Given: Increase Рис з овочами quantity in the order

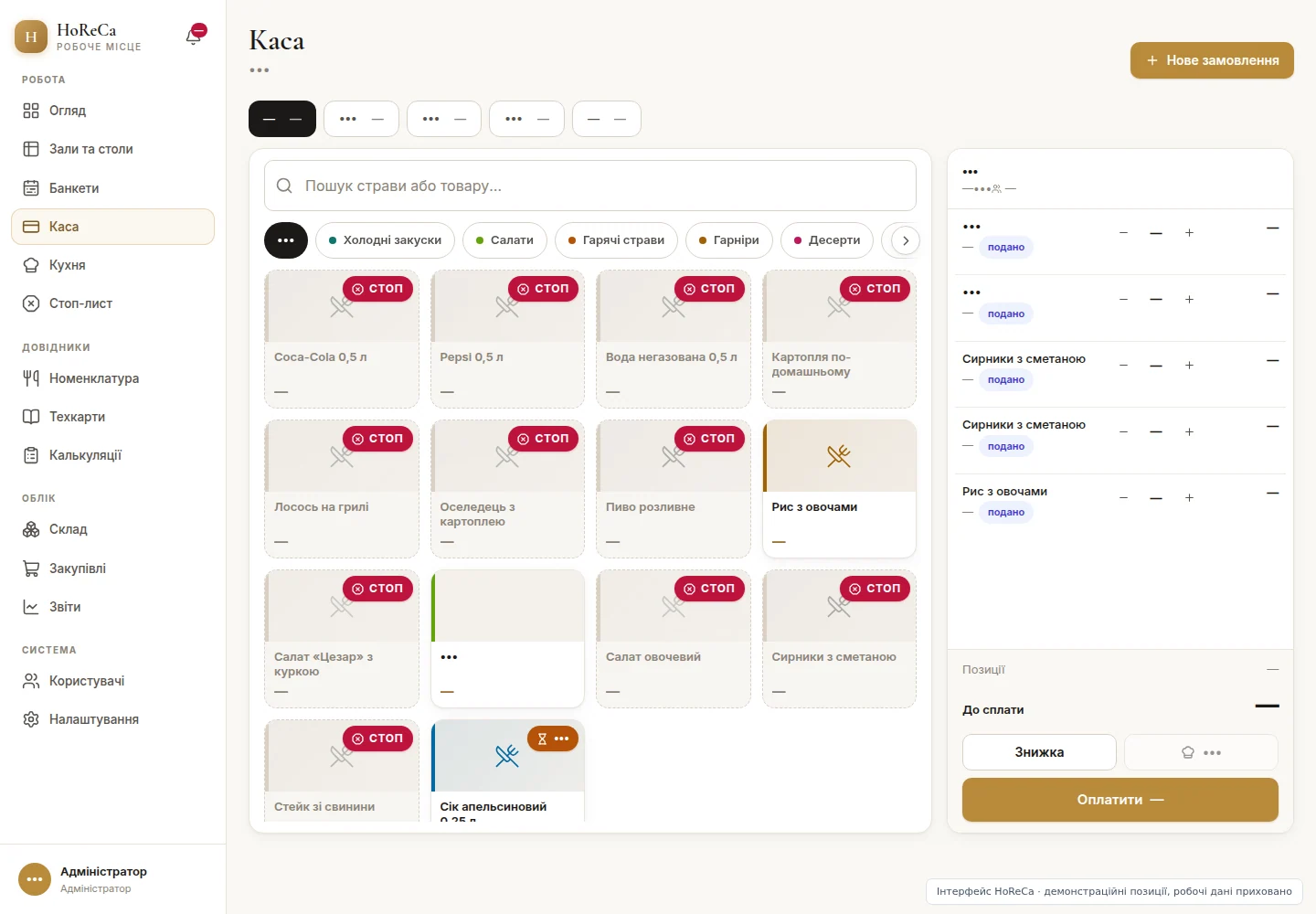Looking at the screenshot, I should (1189, 498).
